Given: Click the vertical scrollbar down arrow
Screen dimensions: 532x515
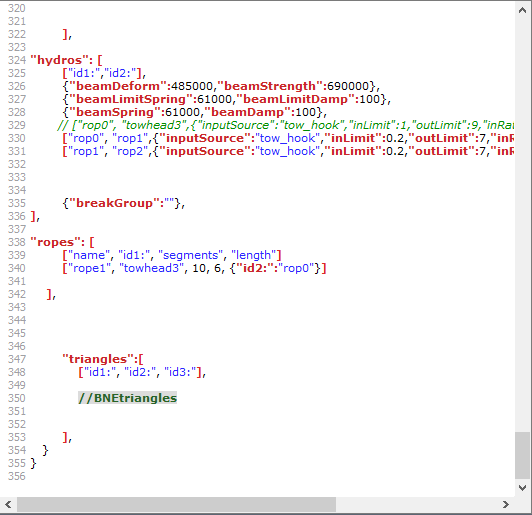Looking at the screenshot, I should tap(523, 488).
